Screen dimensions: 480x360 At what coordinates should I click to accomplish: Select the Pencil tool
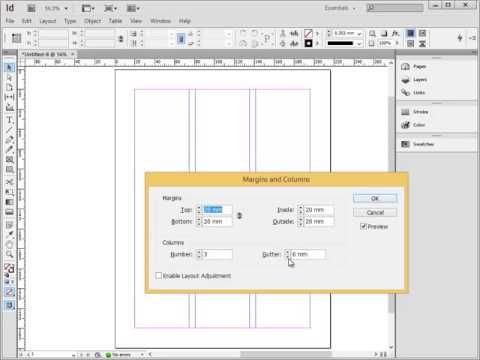[x=9, y=150]
